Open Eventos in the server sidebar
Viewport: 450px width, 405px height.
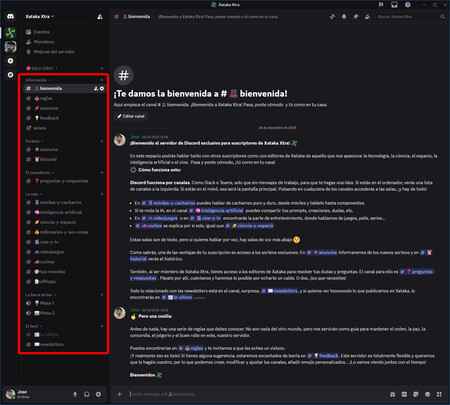tap(65, 32)
